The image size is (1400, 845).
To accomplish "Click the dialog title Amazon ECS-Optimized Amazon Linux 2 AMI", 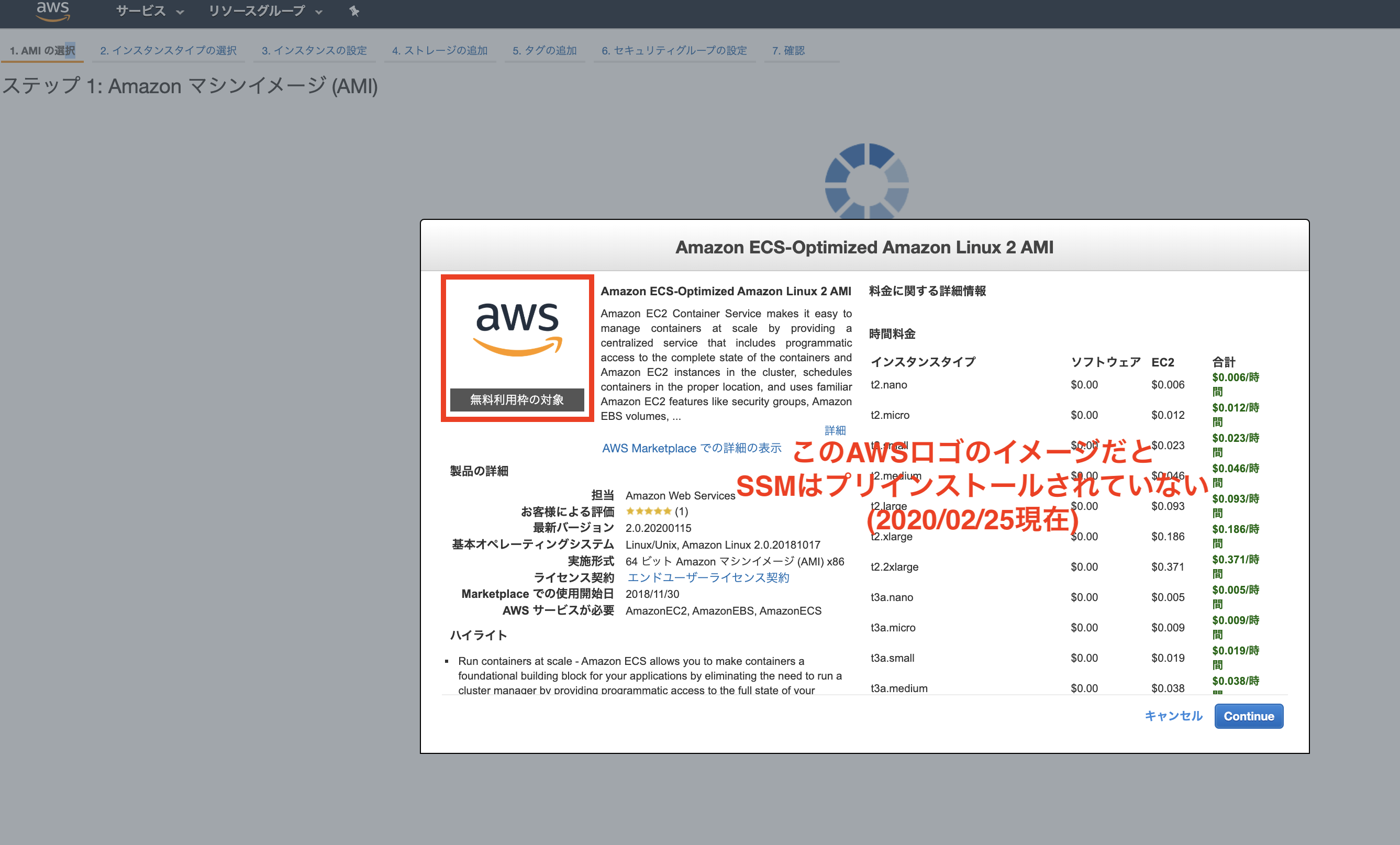I will (864, 247).
